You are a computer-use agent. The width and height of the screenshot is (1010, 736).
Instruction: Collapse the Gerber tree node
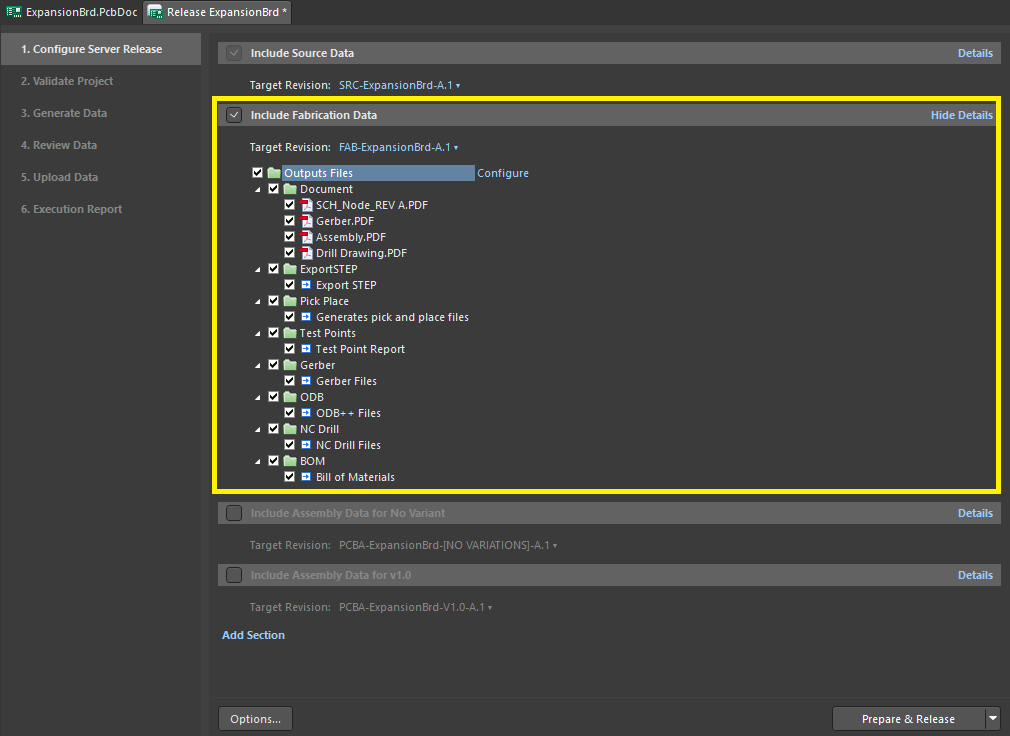click(x=258, y=365)
